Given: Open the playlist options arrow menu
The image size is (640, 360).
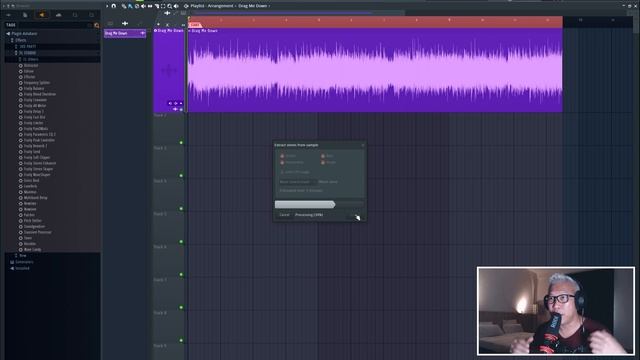Looking at the screenshot, I should (x=107, y=6).
